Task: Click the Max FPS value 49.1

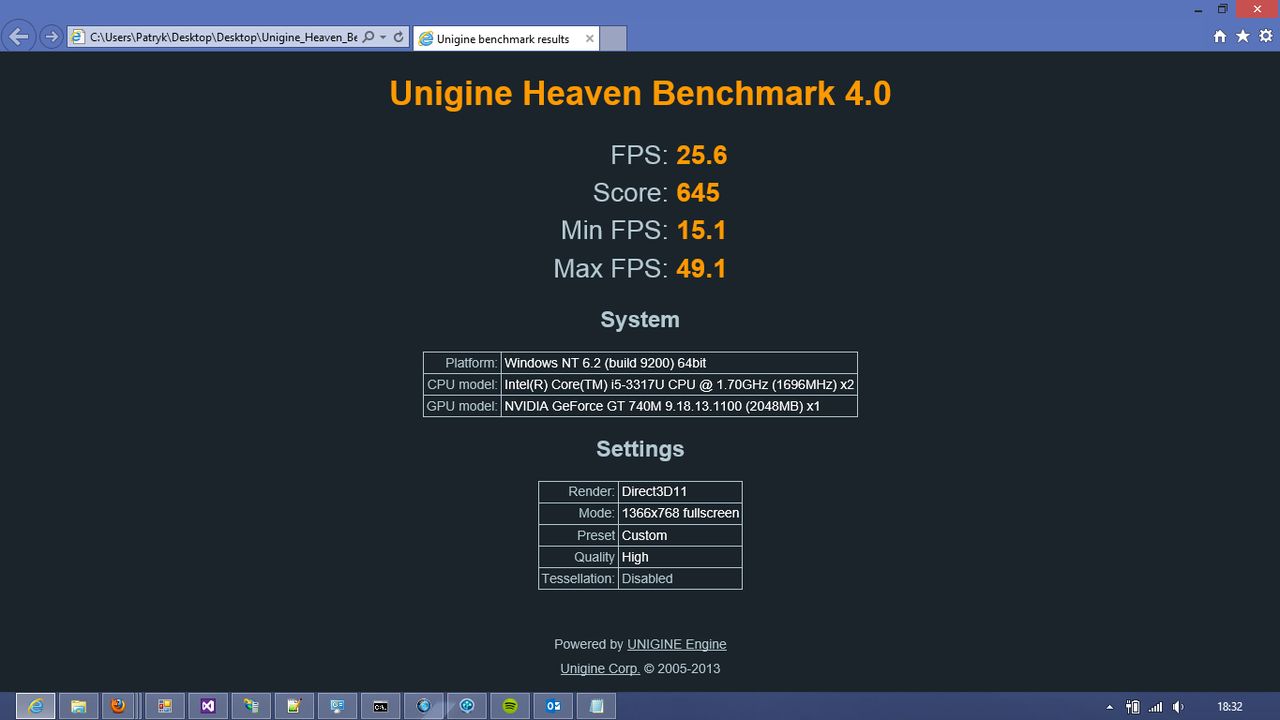Action: [701, 268]
